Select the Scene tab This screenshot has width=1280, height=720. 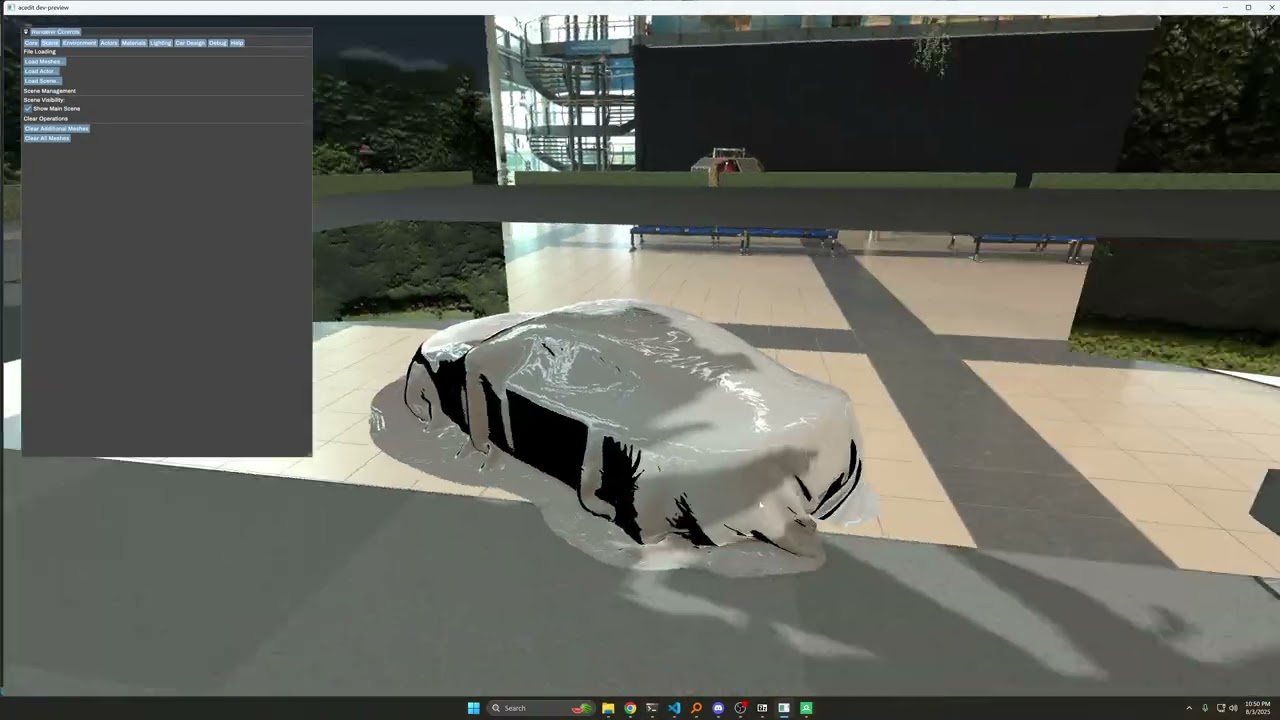coord(50,43)
